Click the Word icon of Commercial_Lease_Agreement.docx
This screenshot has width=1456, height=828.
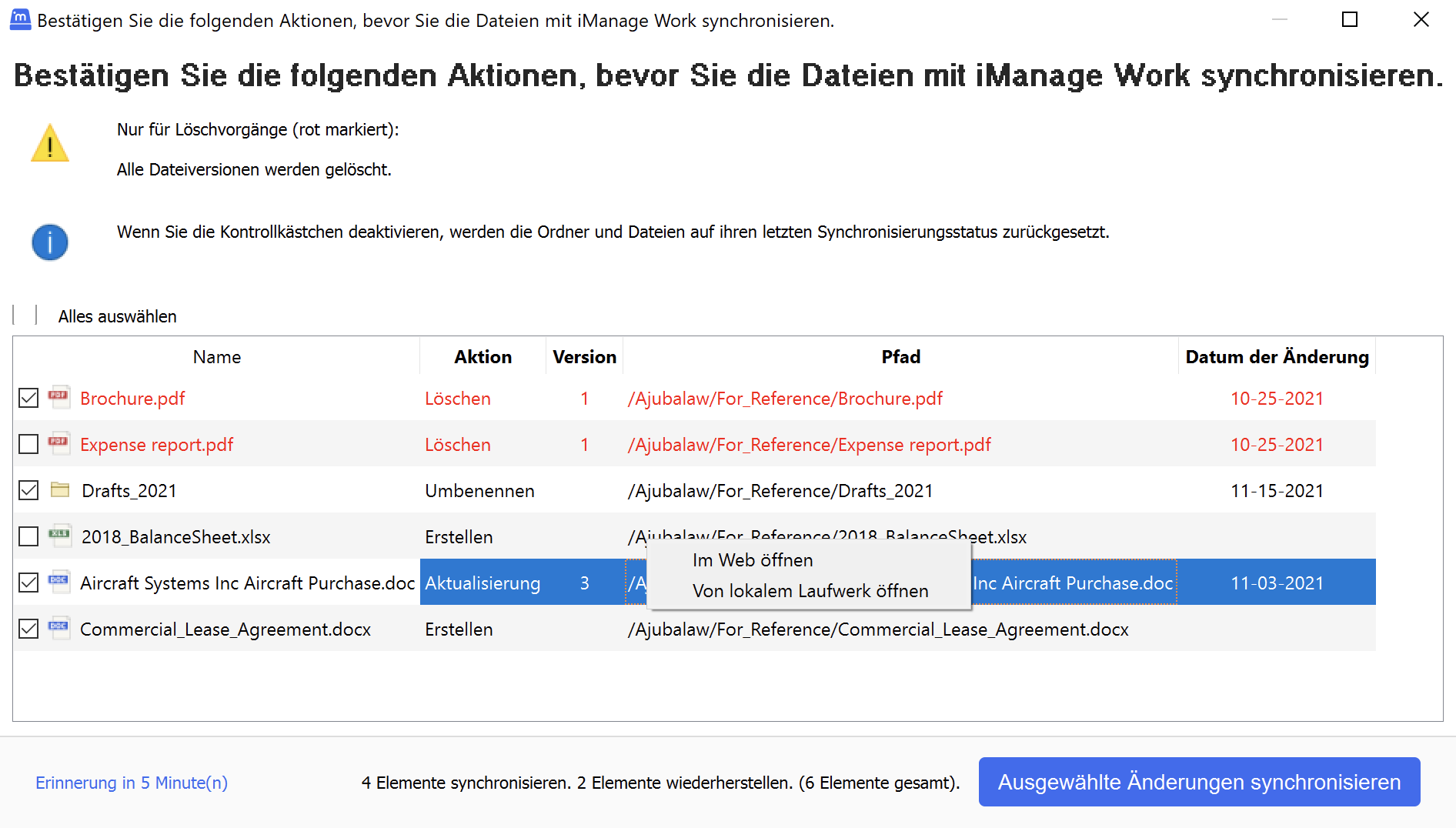click(58, 628)
